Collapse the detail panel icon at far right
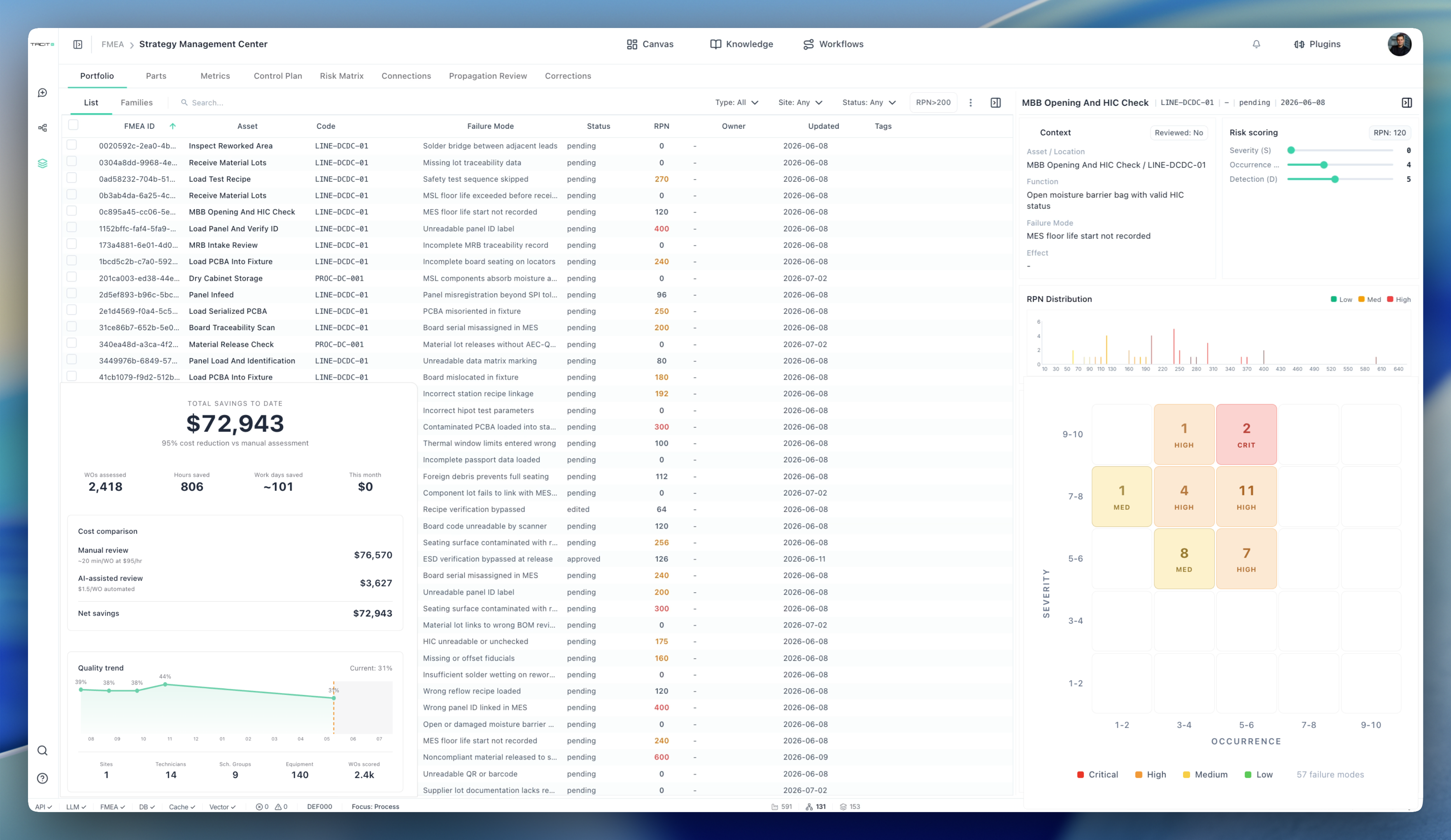The image size is (1451, 840). 1407,103
